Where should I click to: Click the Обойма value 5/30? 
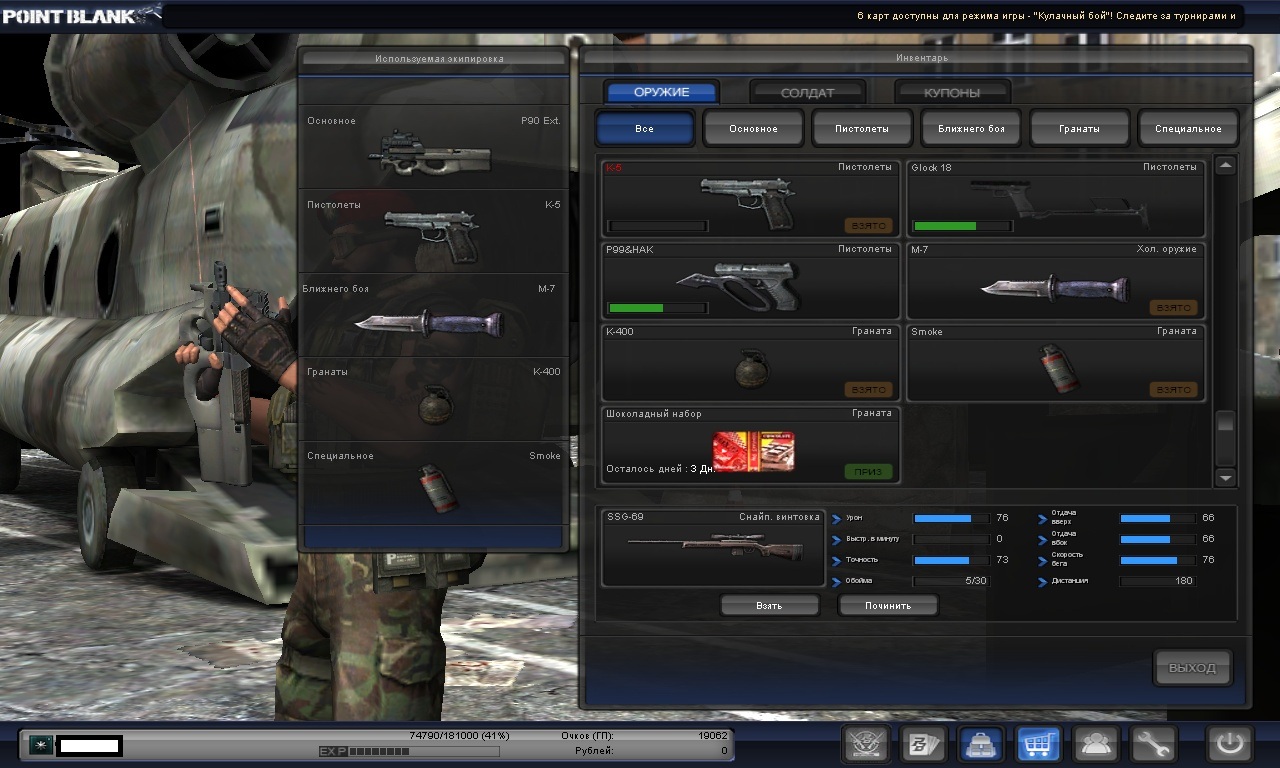coord(975,581)
